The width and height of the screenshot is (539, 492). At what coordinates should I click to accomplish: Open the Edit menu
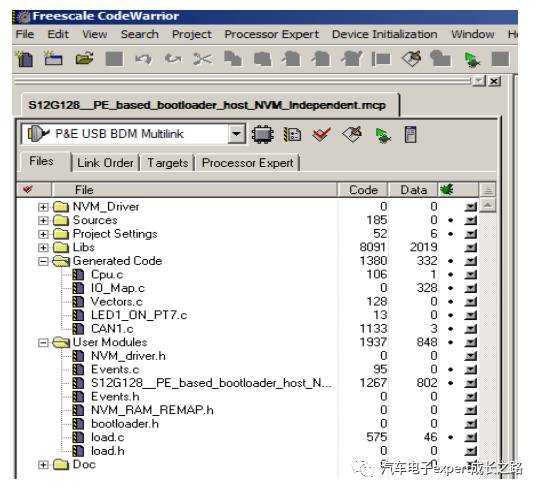[58, 34]
